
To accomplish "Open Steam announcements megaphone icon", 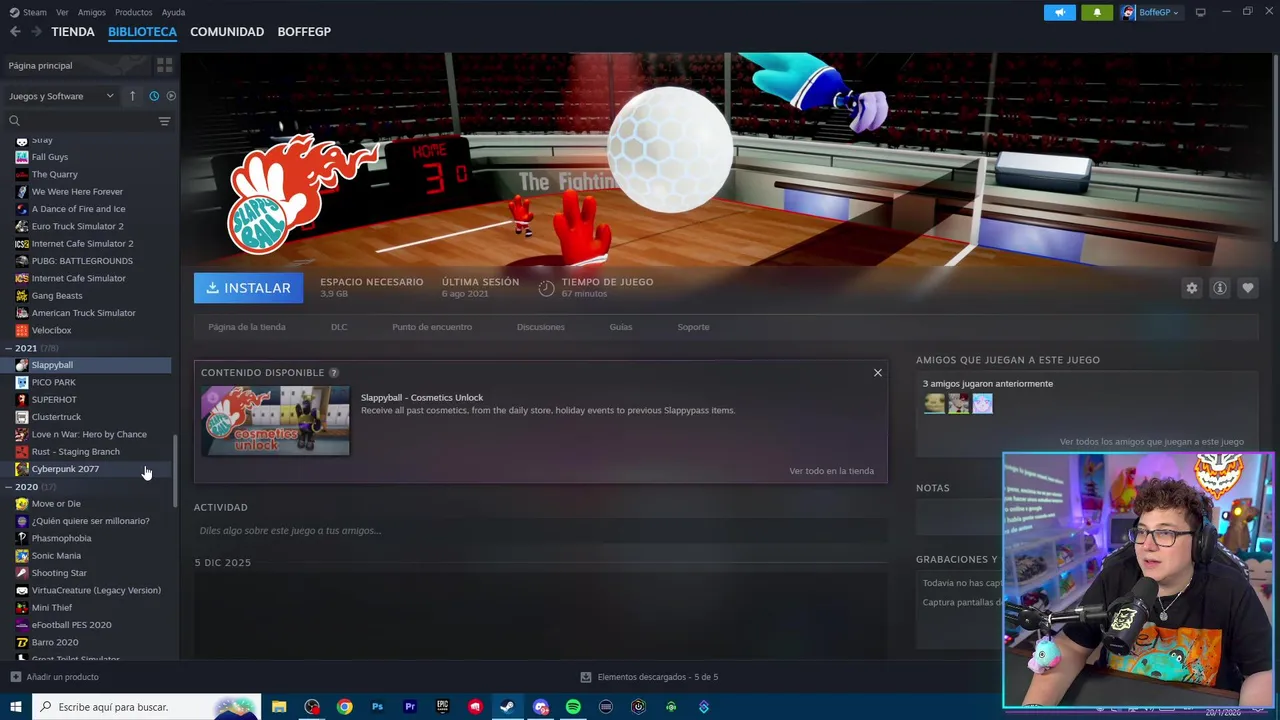I will [x=1060, y=12].
